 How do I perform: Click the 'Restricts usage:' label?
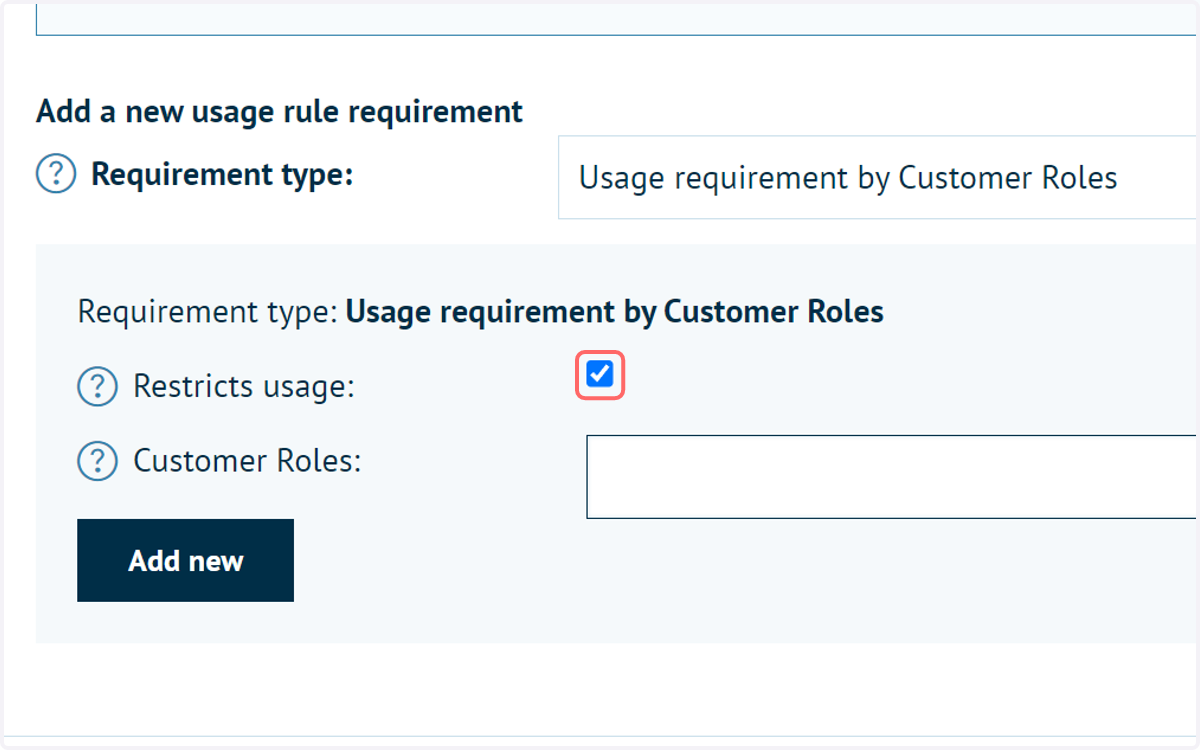coord(244,386)
